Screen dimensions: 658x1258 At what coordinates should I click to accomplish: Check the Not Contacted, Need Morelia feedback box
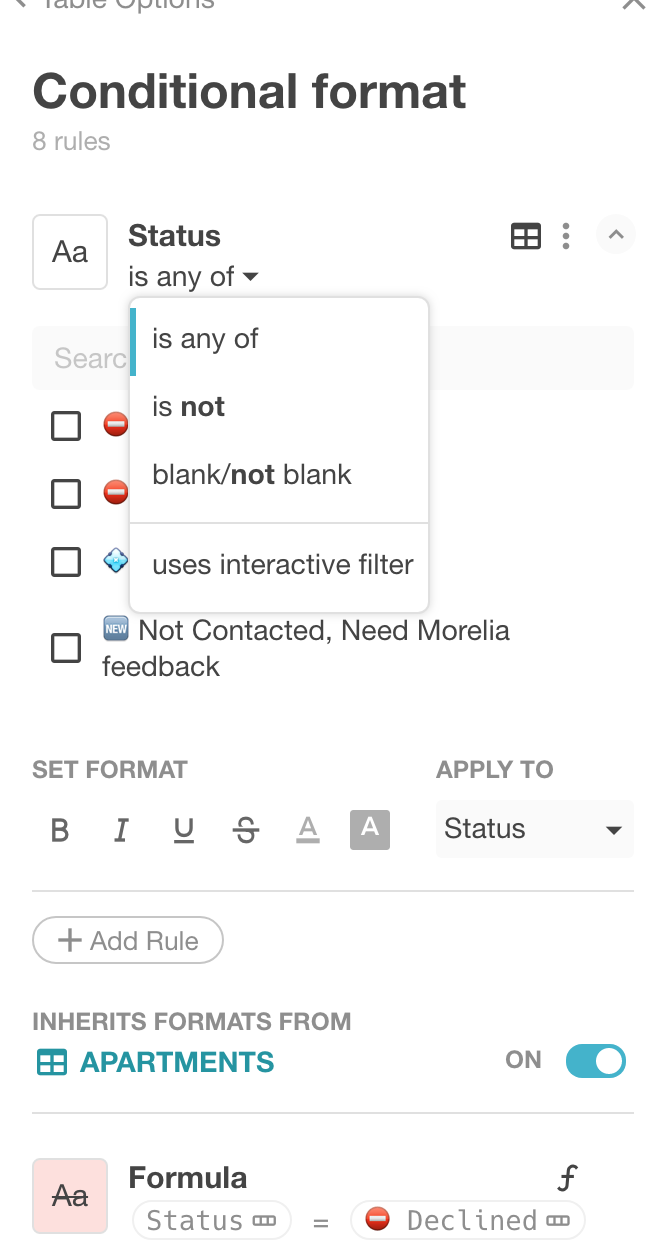(66, 648)
